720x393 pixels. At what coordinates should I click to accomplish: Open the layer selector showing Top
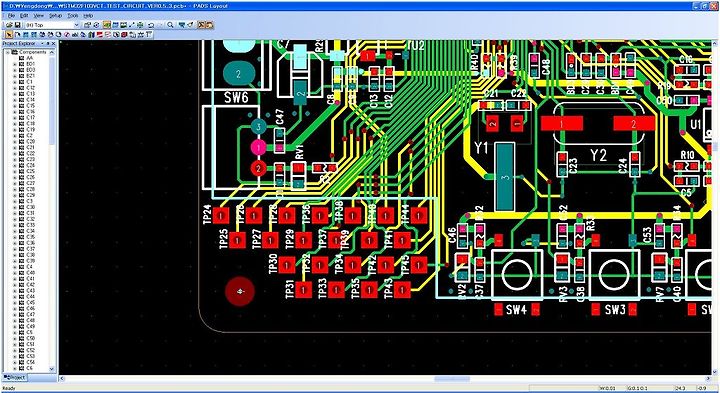[x=52, y=25]
